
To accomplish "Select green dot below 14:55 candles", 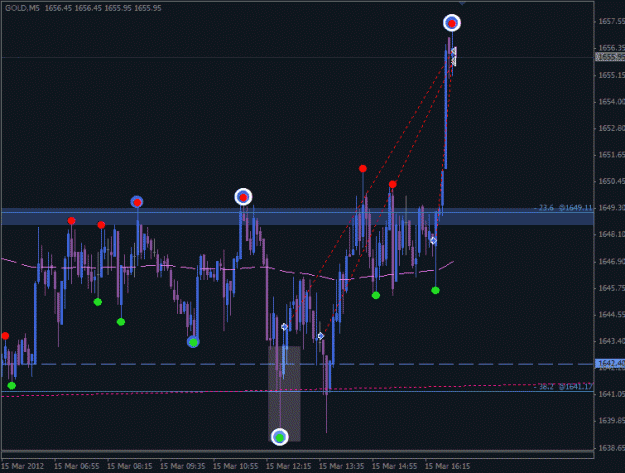I will click(375, 295).
